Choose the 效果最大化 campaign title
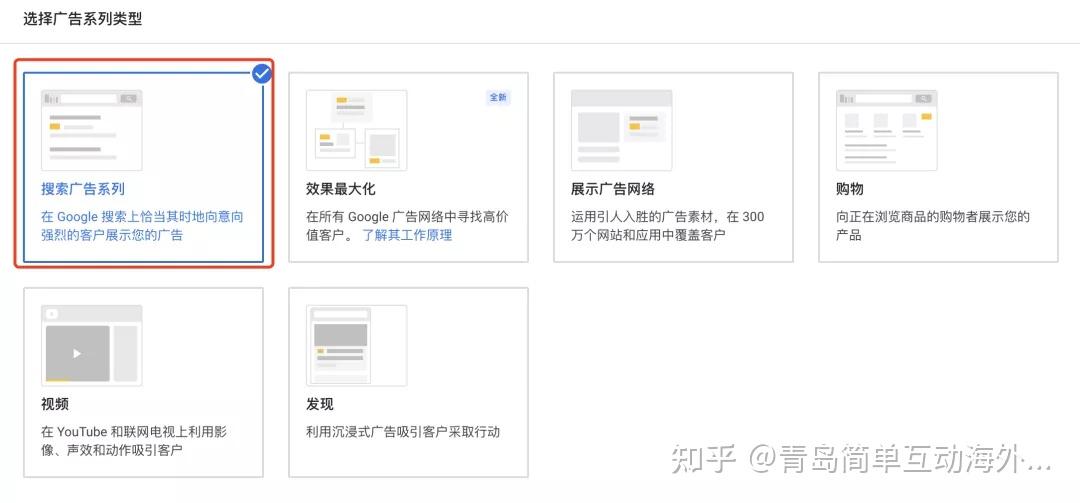Image resolution: width=1080 pixels, height=503 pixels. 341,189
